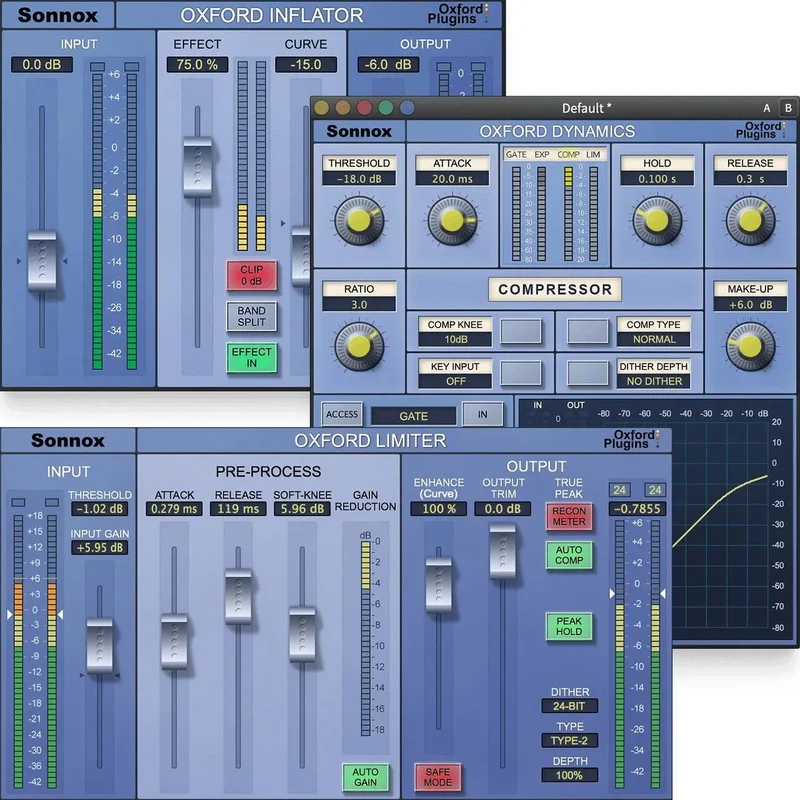Click the button right of KEY INPUT
This screenshot has width=800, height=800.
click(521, 373)
